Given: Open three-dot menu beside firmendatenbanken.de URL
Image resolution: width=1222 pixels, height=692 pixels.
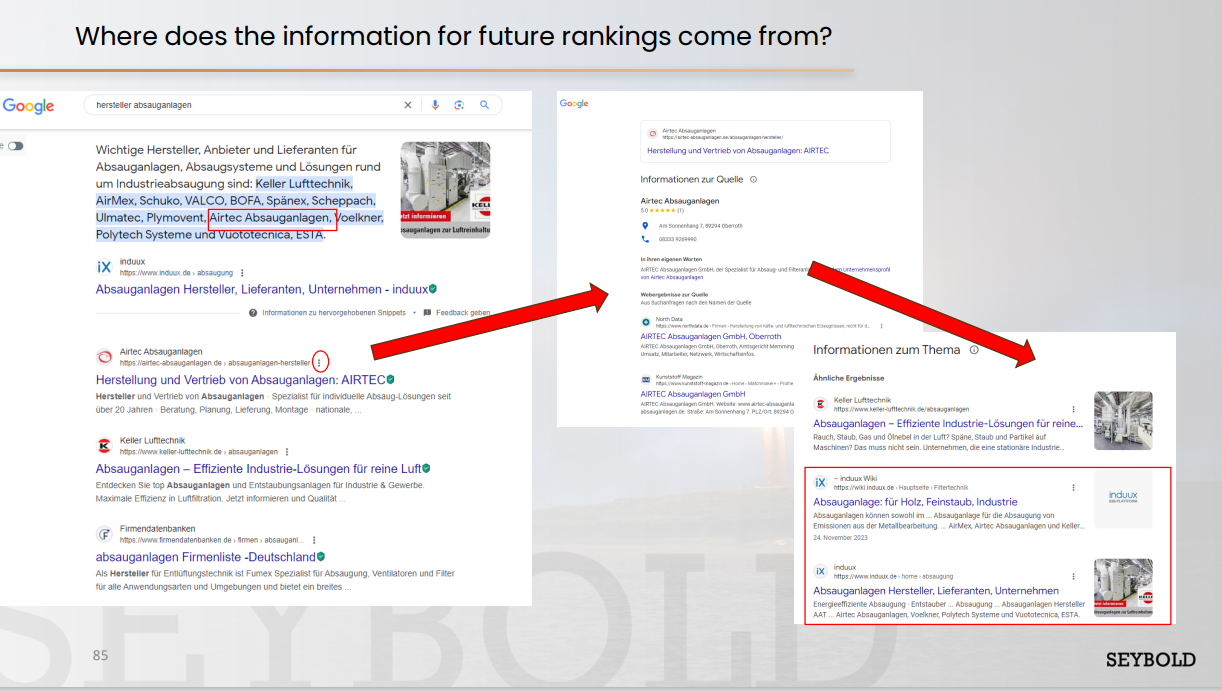Looking at the screenshot, I should click(x=314, y=540).
